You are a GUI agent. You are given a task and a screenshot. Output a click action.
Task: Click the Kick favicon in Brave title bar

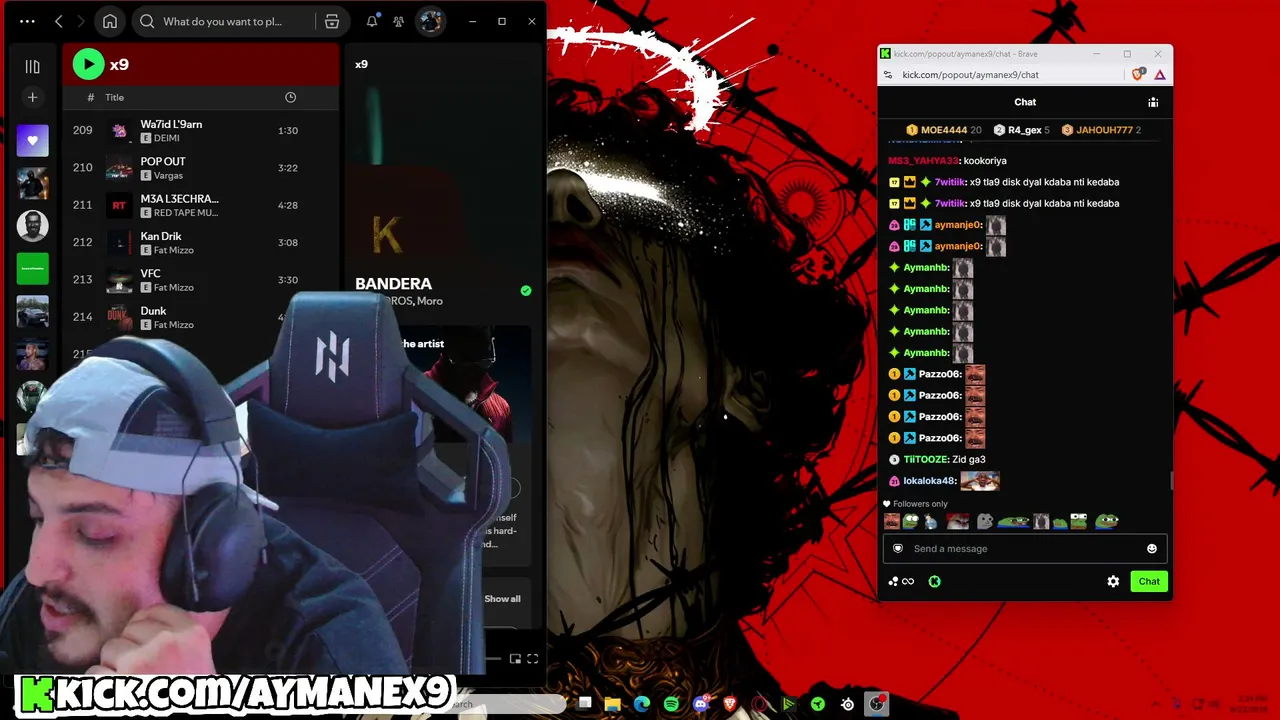pos(885,54)
